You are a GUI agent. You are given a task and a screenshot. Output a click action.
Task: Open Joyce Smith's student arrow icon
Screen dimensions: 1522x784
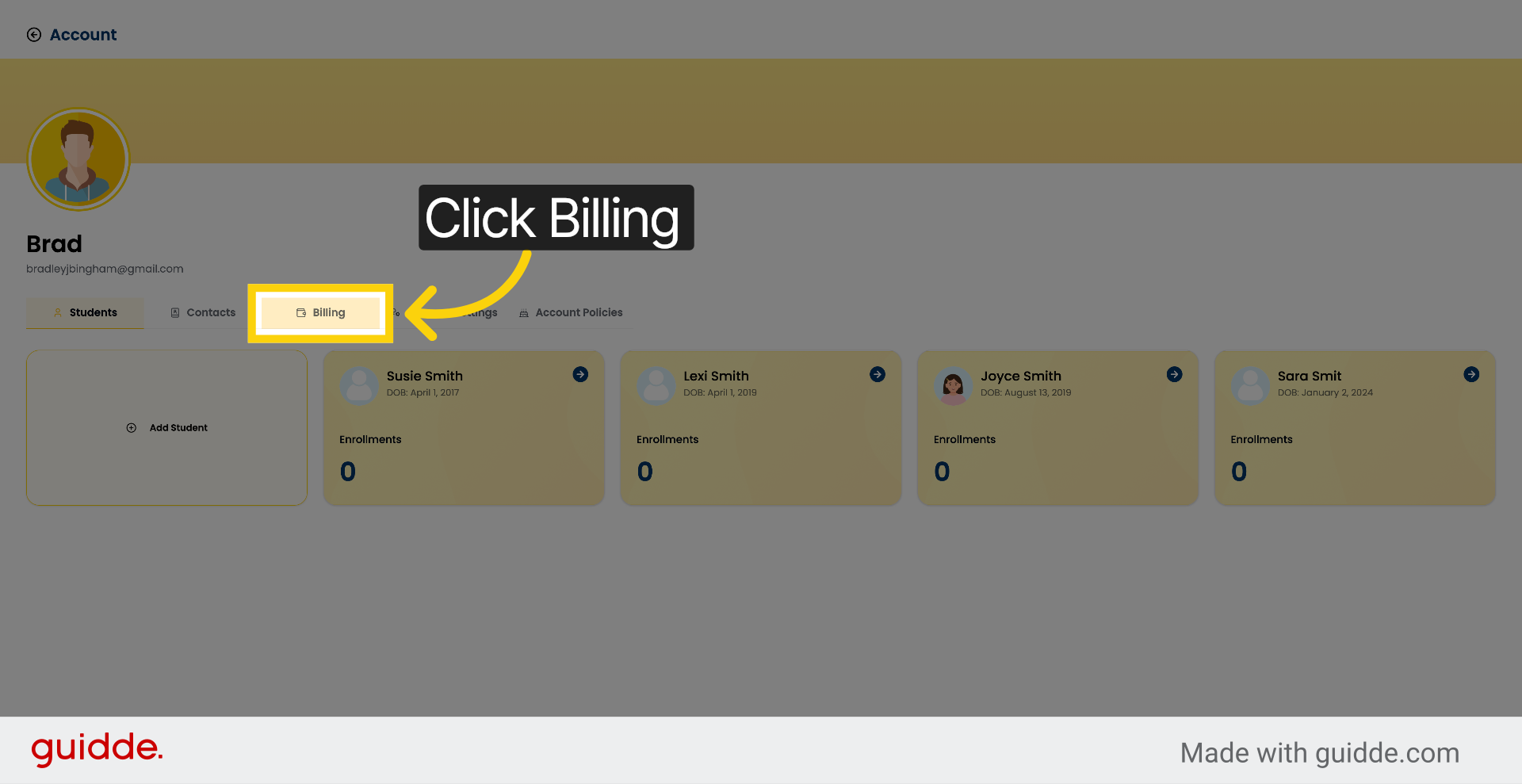[x=1175, y=374]
